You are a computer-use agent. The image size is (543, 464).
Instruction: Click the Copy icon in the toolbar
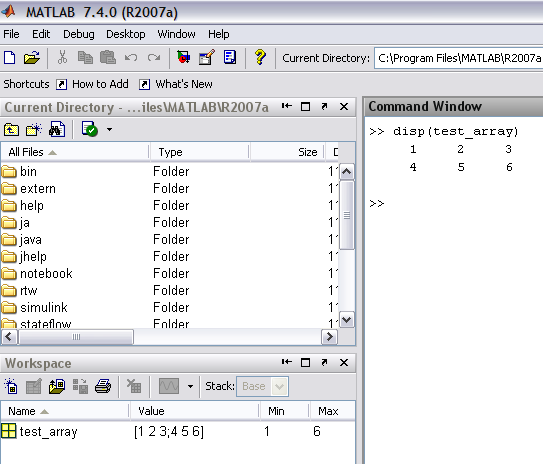coord(85,57)
